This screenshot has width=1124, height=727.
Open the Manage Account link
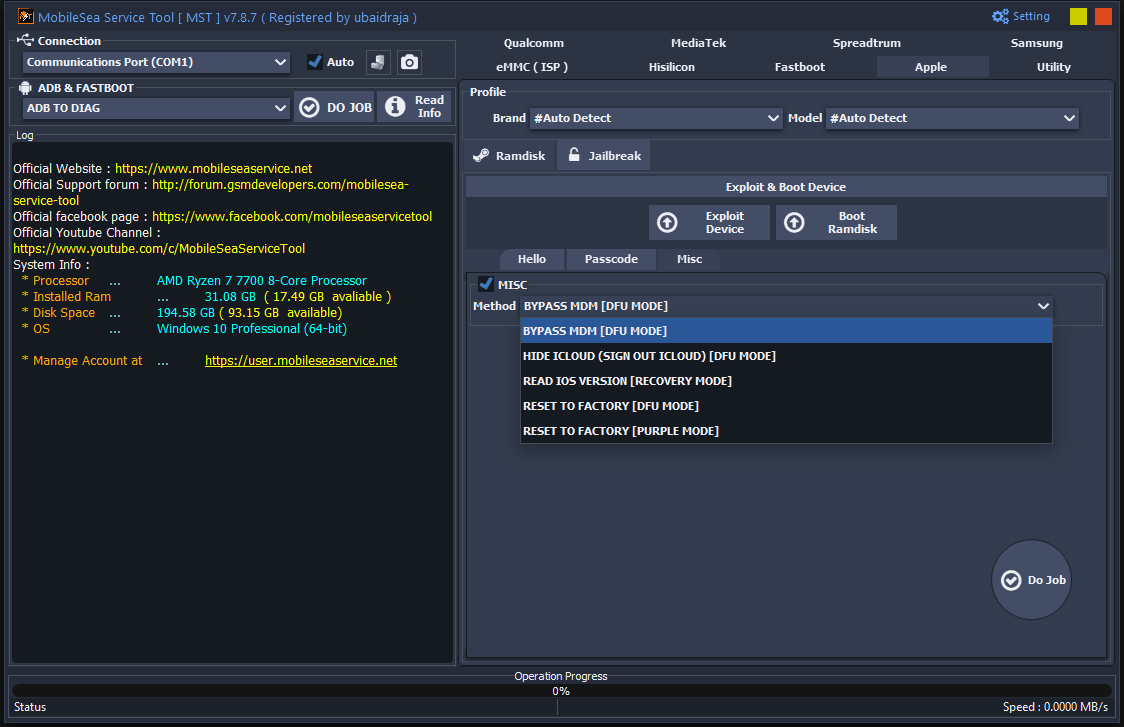click(x=301, y=360)
